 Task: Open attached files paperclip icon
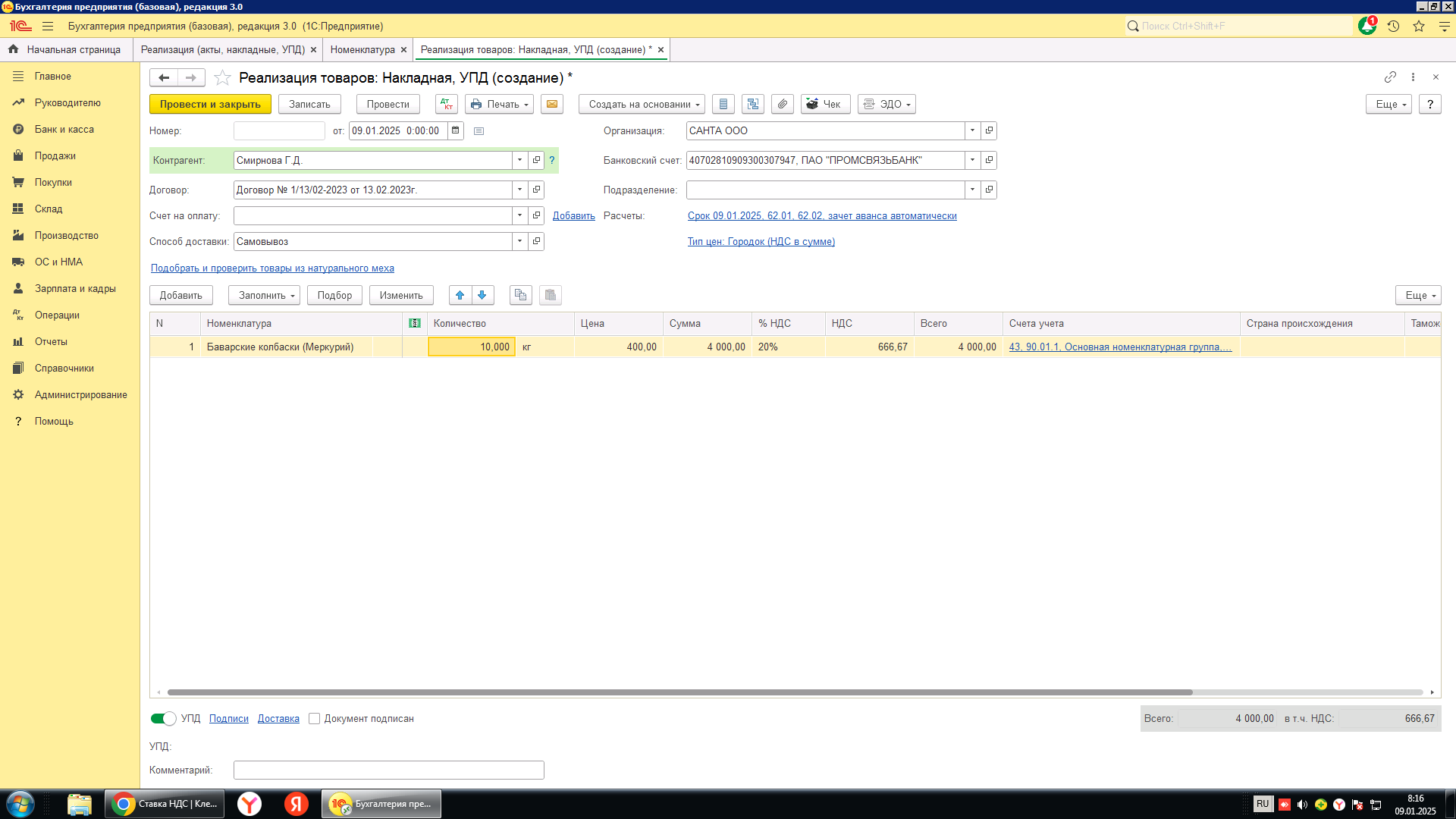pos(783,104)
